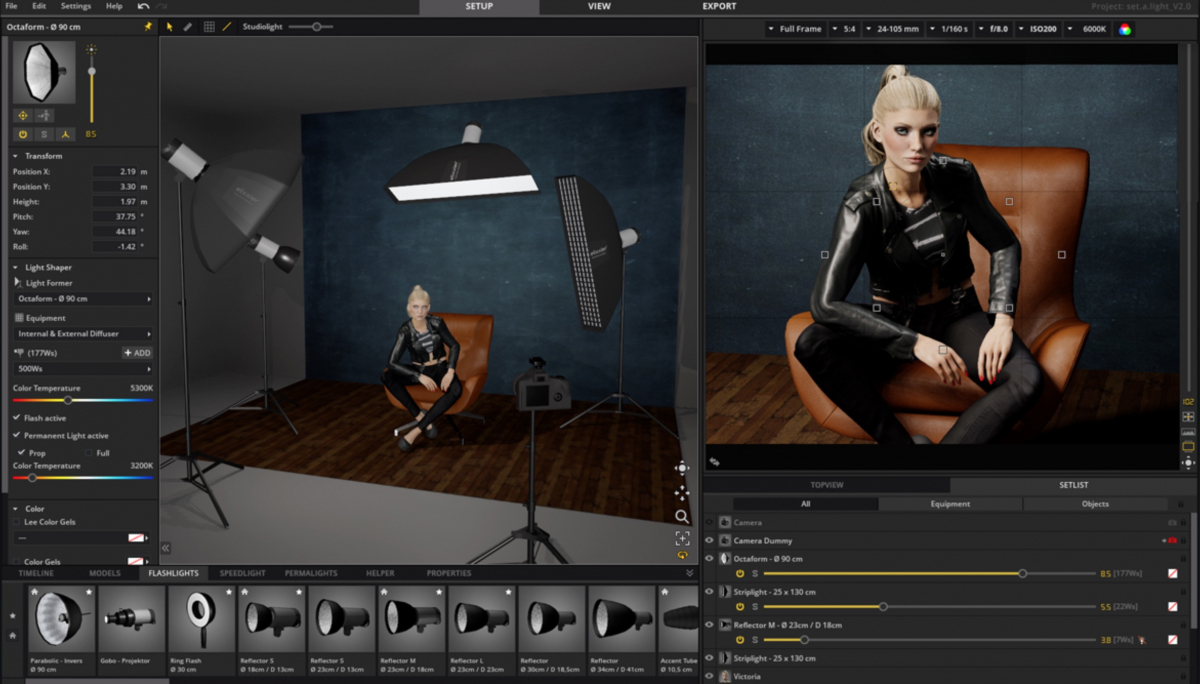1200x684 pixels.
Task: Click the Equipment filter button in setlist
Action: pos(949,504)
